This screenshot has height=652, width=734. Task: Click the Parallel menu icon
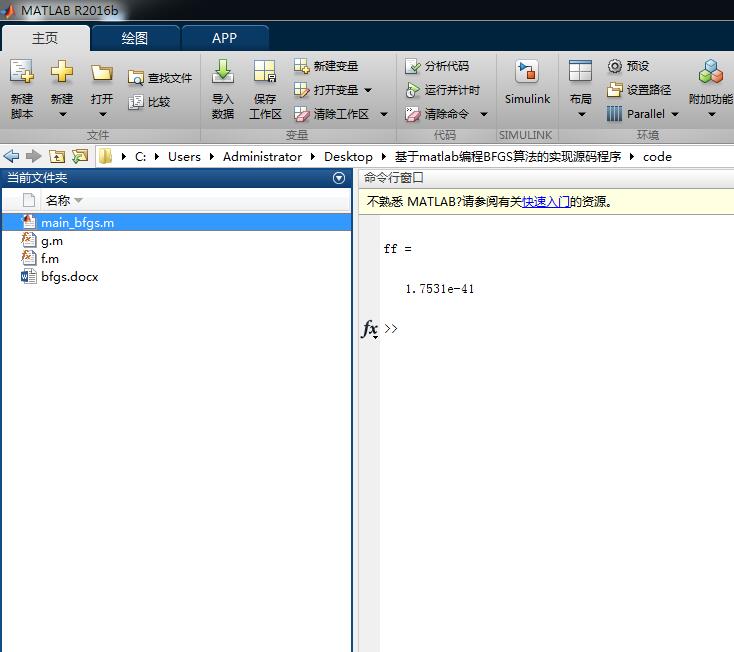point(614,114)
